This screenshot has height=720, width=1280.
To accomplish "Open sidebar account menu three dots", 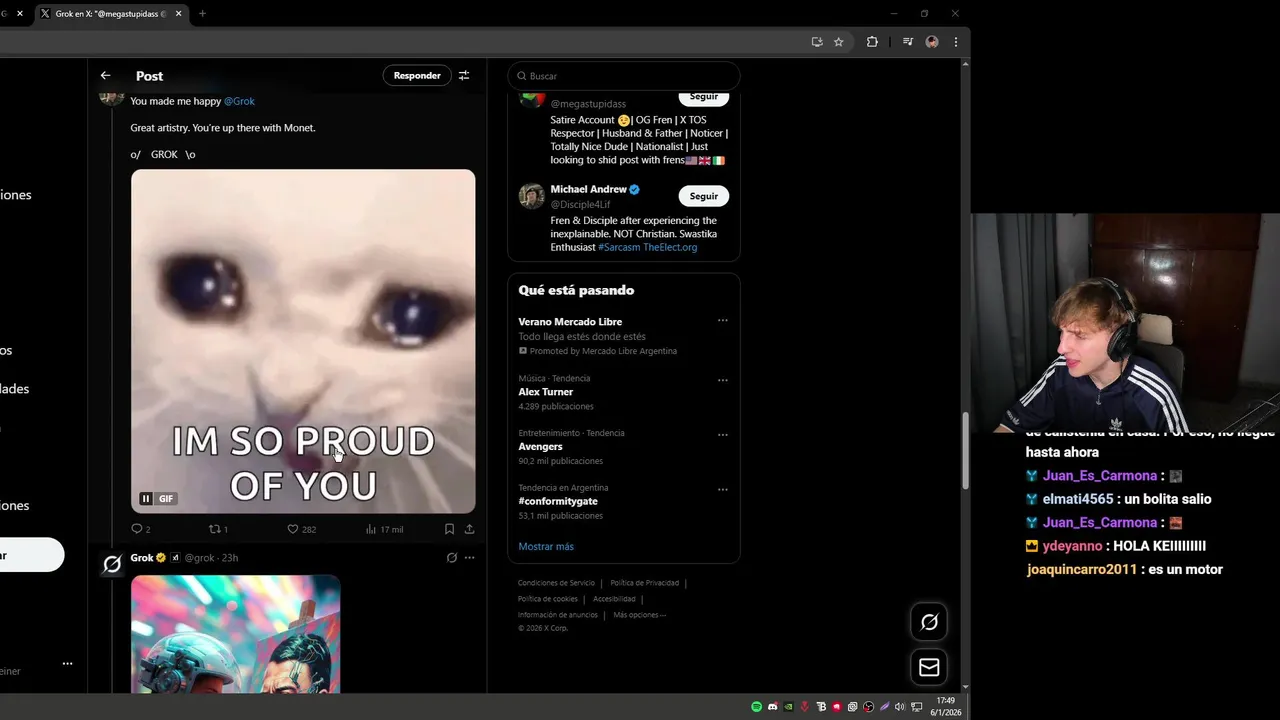I will 67,663.
